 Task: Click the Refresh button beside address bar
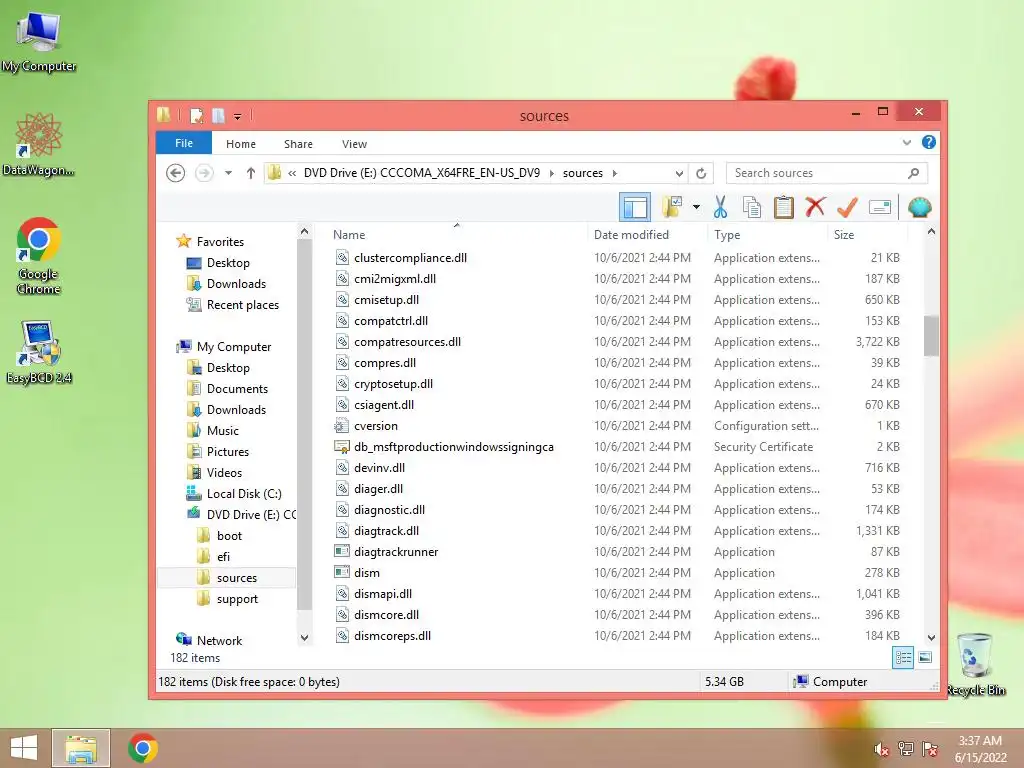[701, 173]
